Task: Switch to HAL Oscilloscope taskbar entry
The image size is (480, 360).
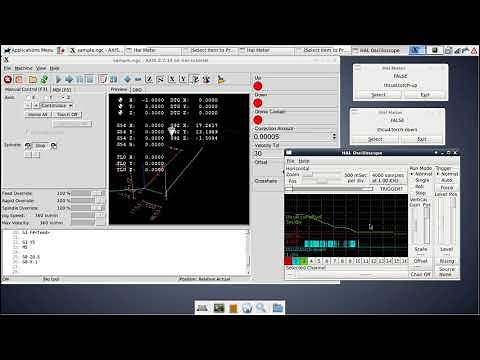Action: 379,50
